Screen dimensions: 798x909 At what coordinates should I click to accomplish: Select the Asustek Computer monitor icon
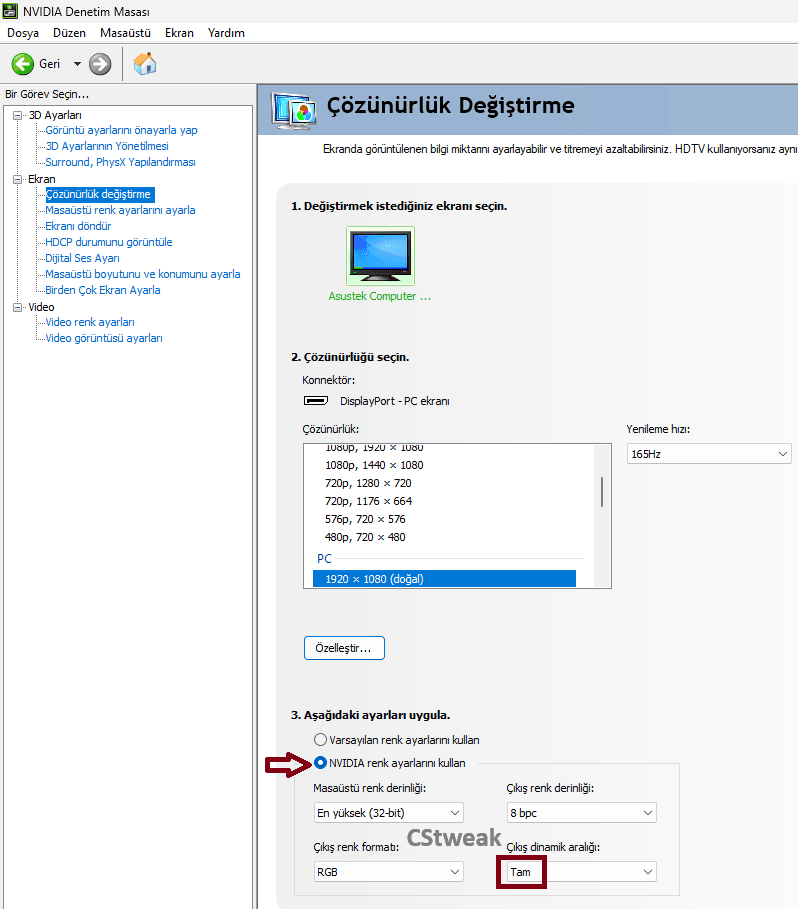click(x=380, y=256)
